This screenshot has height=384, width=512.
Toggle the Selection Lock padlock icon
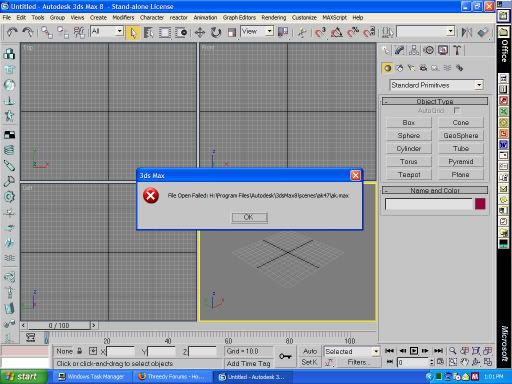click(x=80, y=351)
